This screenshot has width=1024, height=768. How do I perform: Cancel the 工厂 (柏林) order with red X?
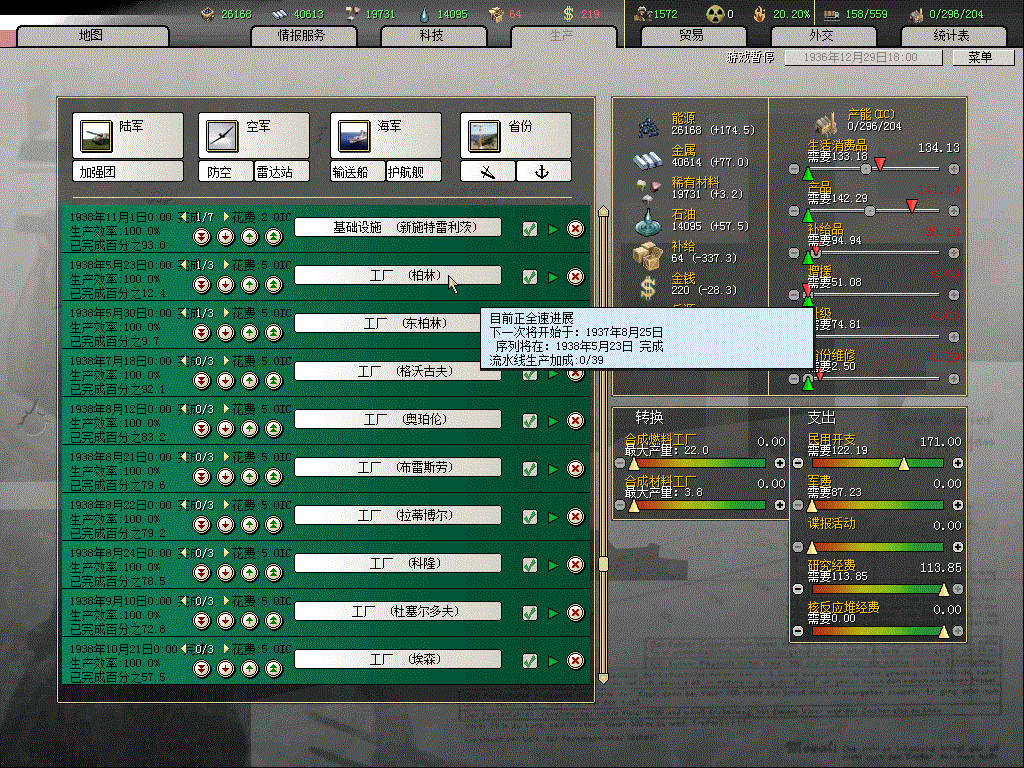click(575, 277)
